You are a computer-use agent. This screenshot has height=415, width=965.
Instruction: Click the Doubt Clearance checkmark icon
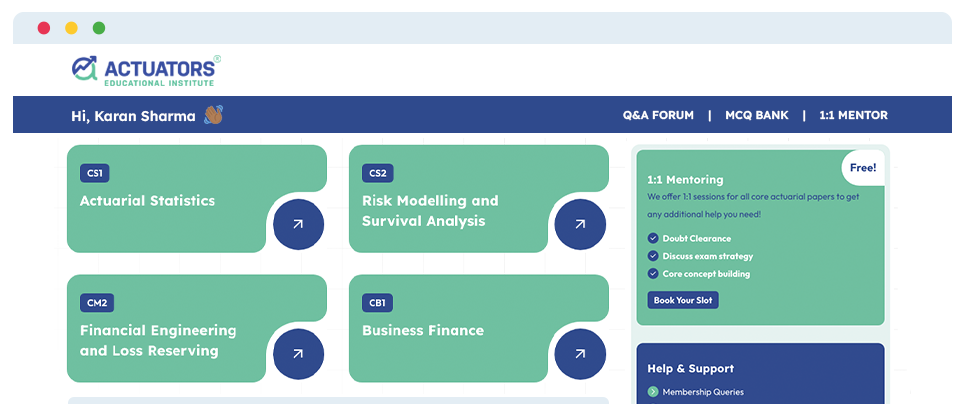click(653, 238)
